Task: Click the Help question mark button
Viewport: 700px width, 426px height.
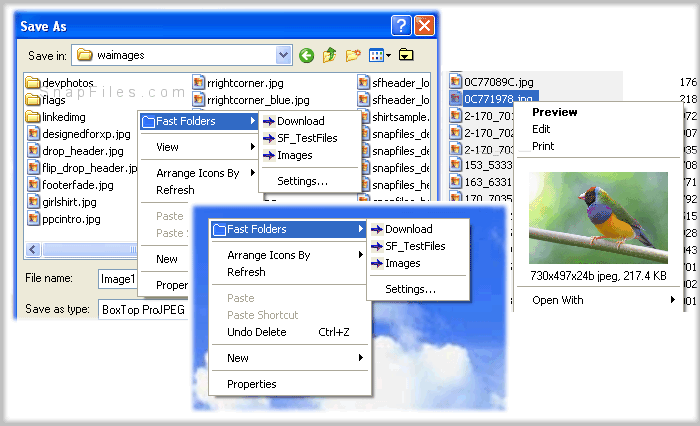Action: (x=401, y=25)
